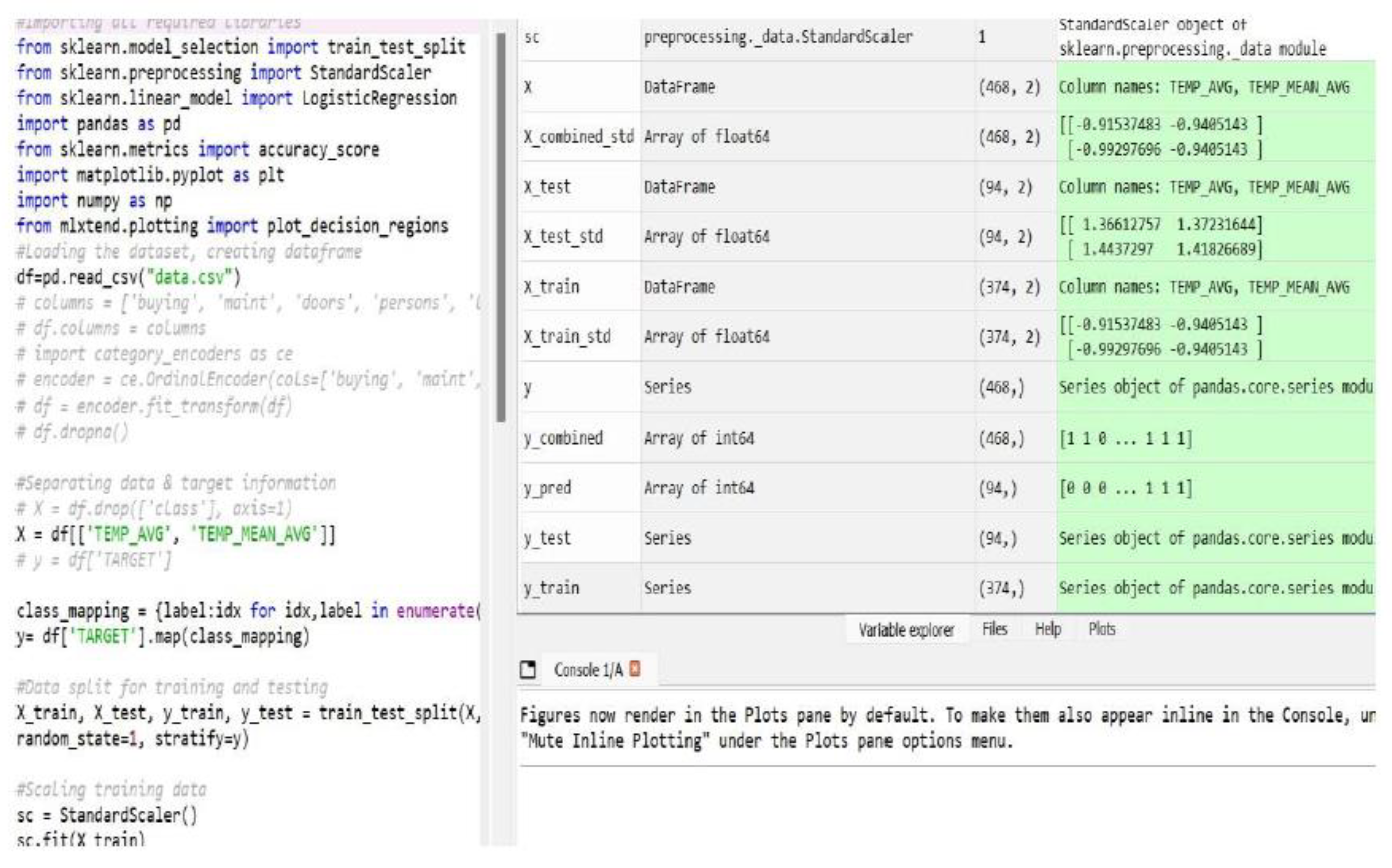Open the X DataFrame viewer

point(529,88)
